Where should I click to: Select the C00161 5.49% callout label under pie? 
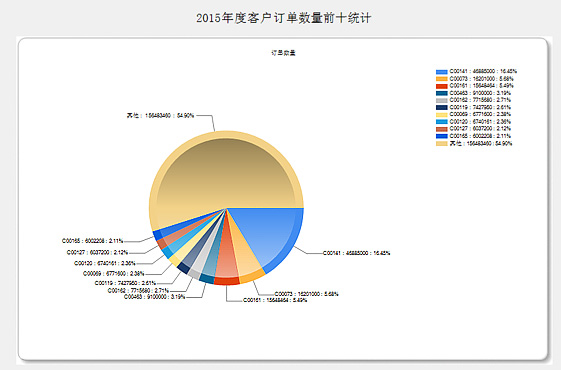[x=275, y=300]
